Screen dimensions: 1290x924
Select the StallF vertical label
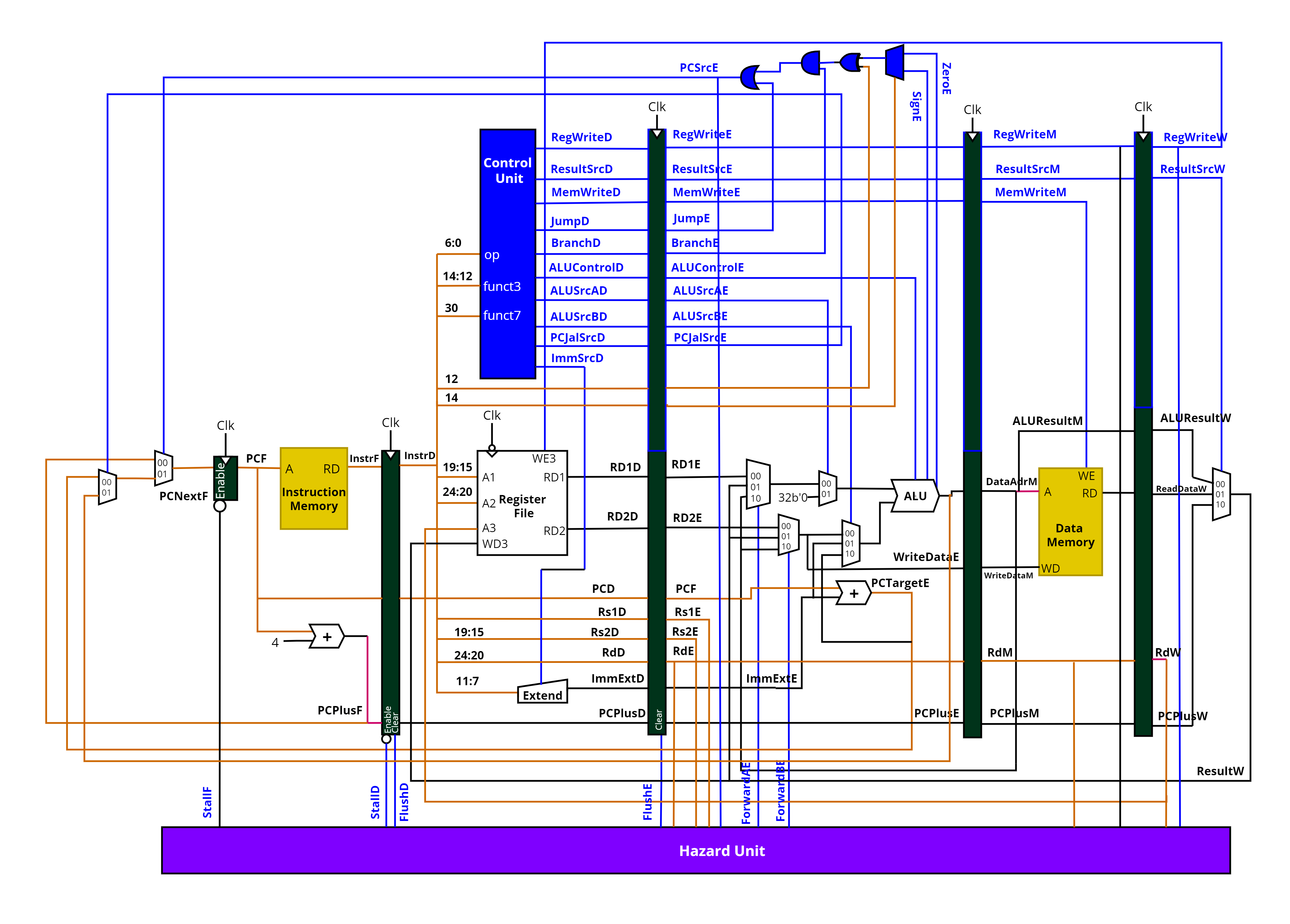pyautogui.click(x=207, y=802)
